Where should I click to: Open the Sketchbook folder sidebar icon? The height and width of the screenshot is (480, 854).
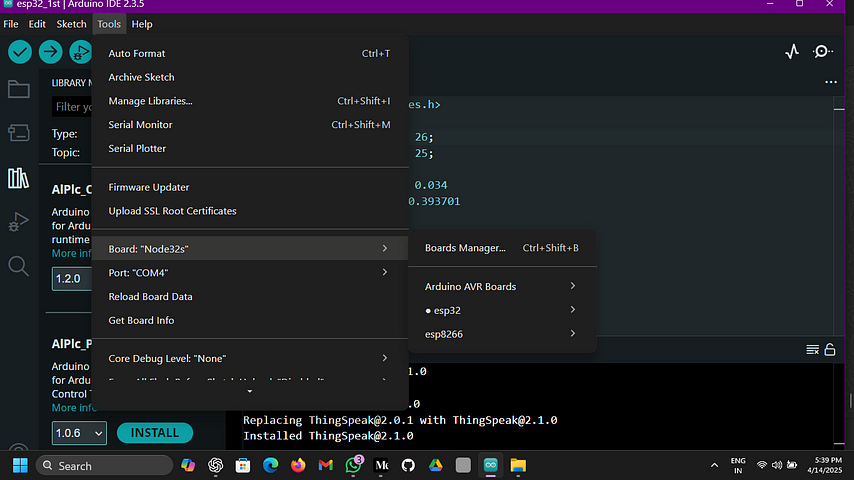pyautogui.click(x=19, y=89)
